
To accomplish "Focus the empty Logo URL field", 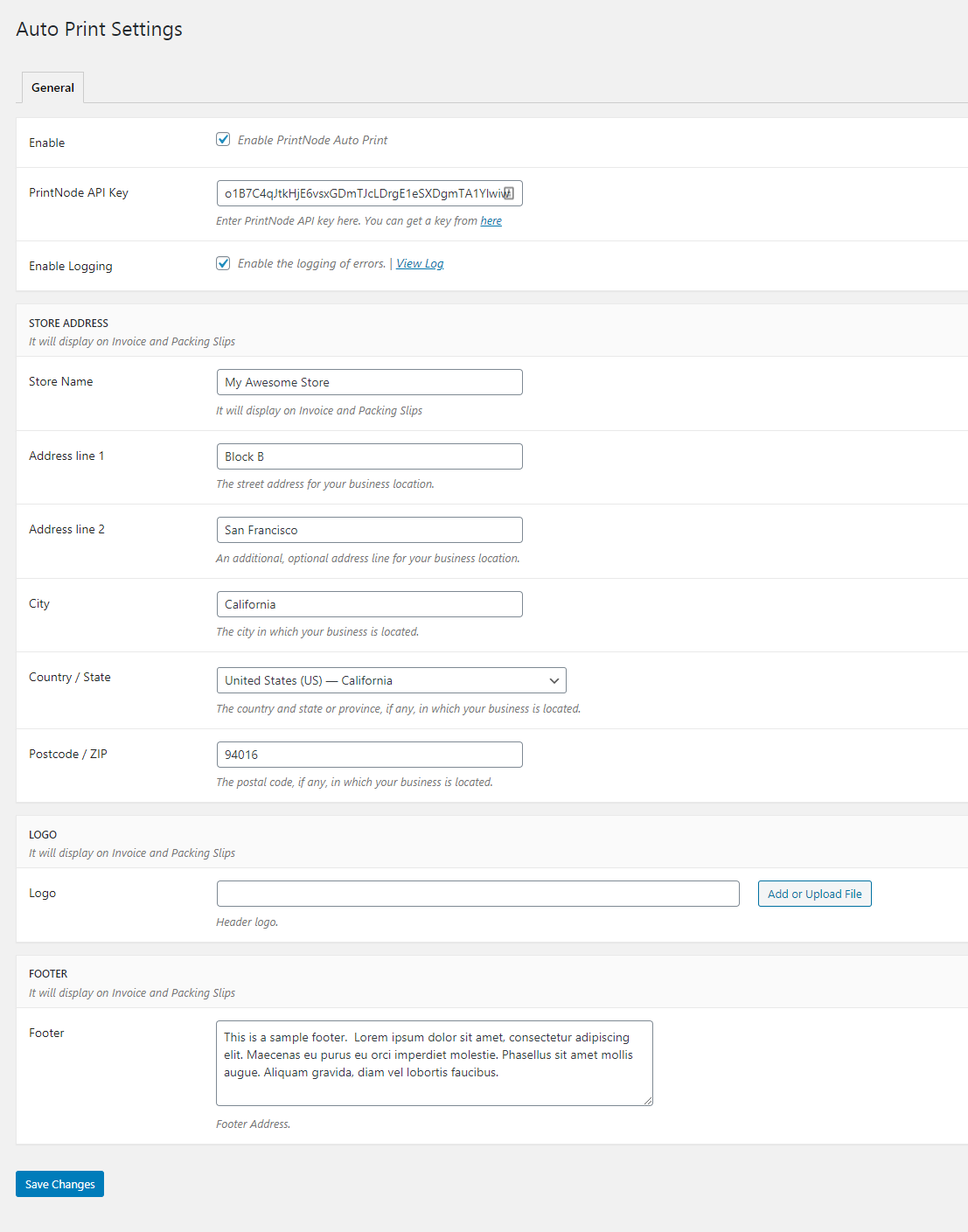I will point(477,894).
